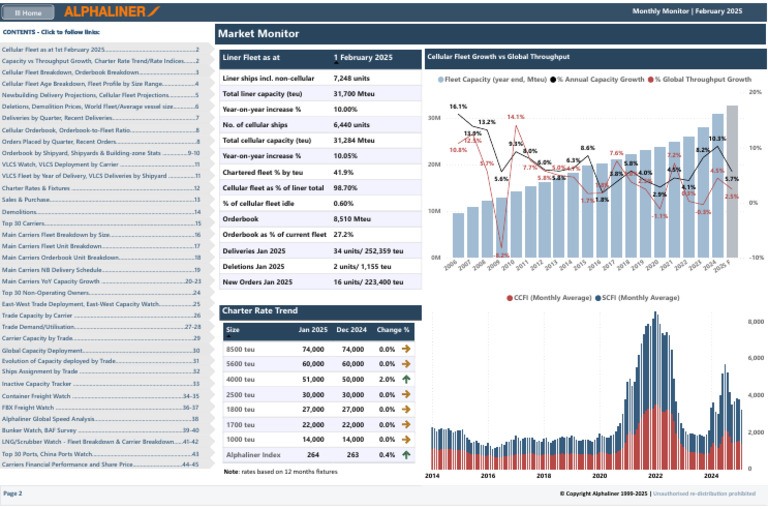Open Cellular Fleet Age Breakdown link
The width and height of the screenshot is (768, 509).
pyautogui.click(x=100, y=84)
